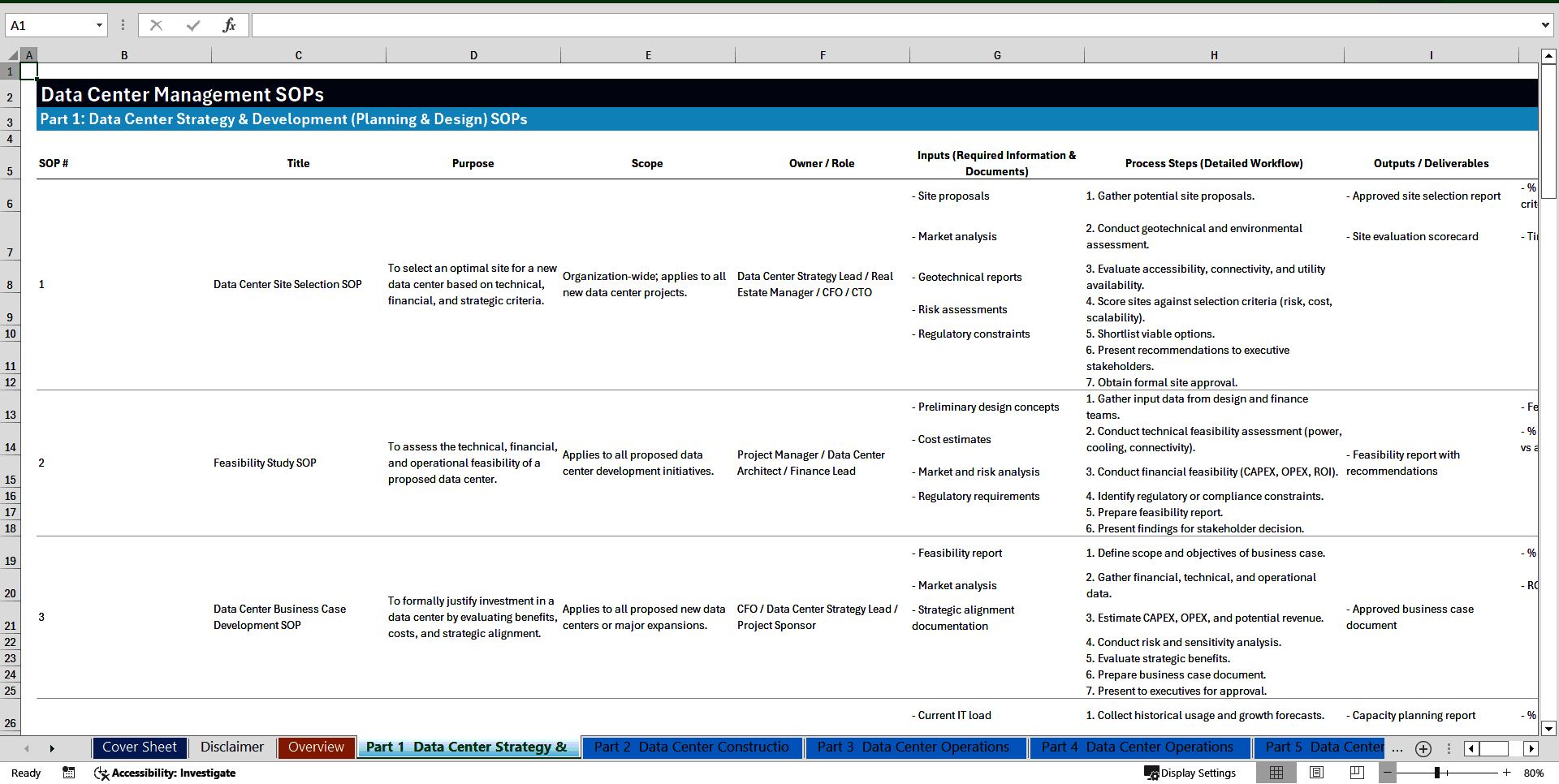Switch to Page Layout view

point(1317,773)
